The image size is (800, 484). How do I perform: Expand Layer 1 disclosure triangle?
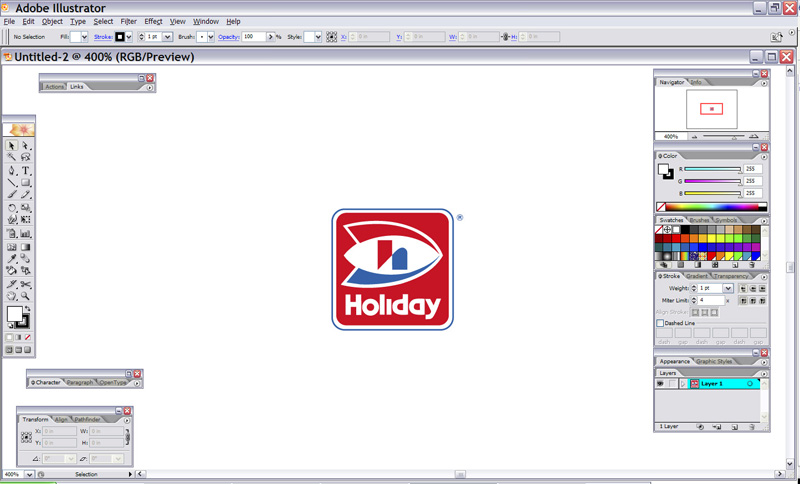click(683, 384)
